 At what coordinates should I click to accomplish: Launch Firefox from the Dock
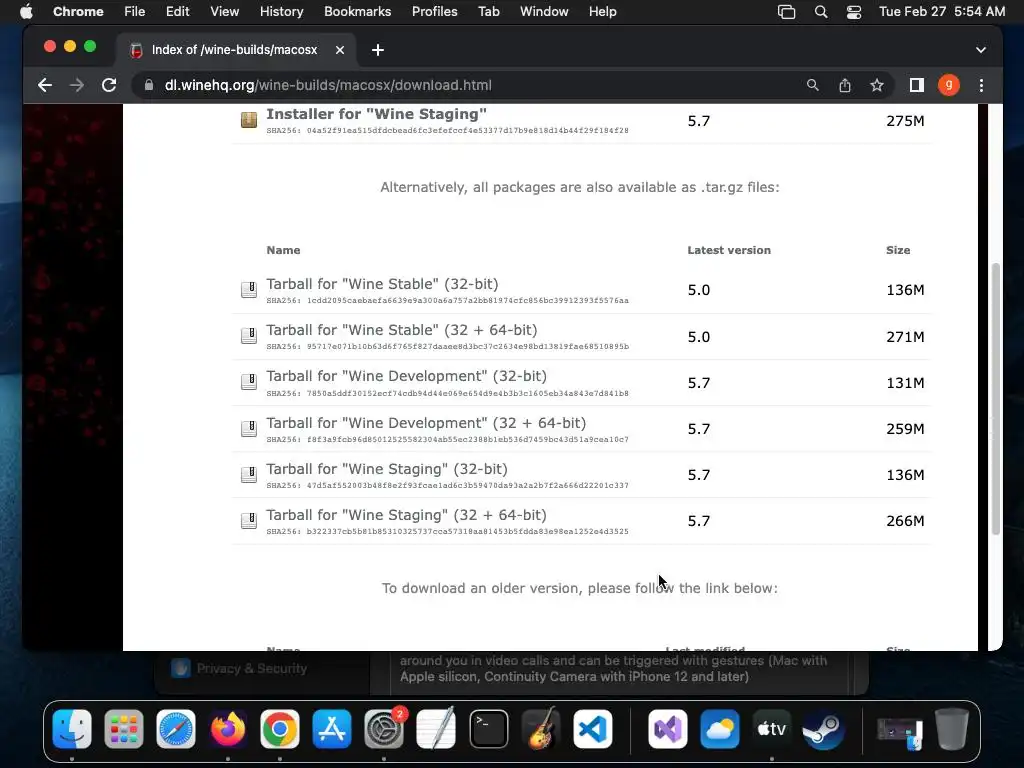tap(228, 729)
